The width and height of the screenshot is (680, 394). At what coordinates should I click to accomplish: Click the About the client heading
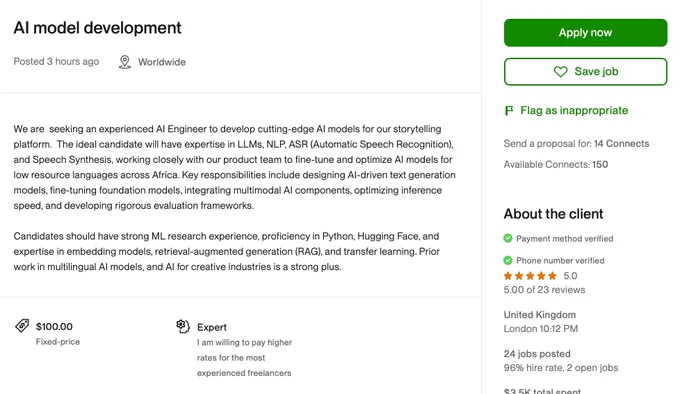coord(553,214)
